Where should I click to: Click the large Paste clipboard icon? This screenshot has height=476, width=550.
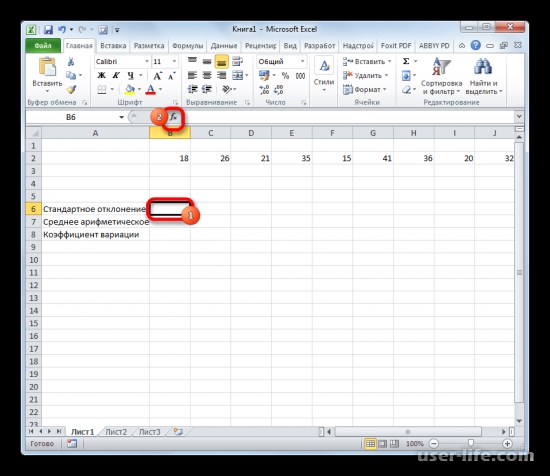[47, 67]
